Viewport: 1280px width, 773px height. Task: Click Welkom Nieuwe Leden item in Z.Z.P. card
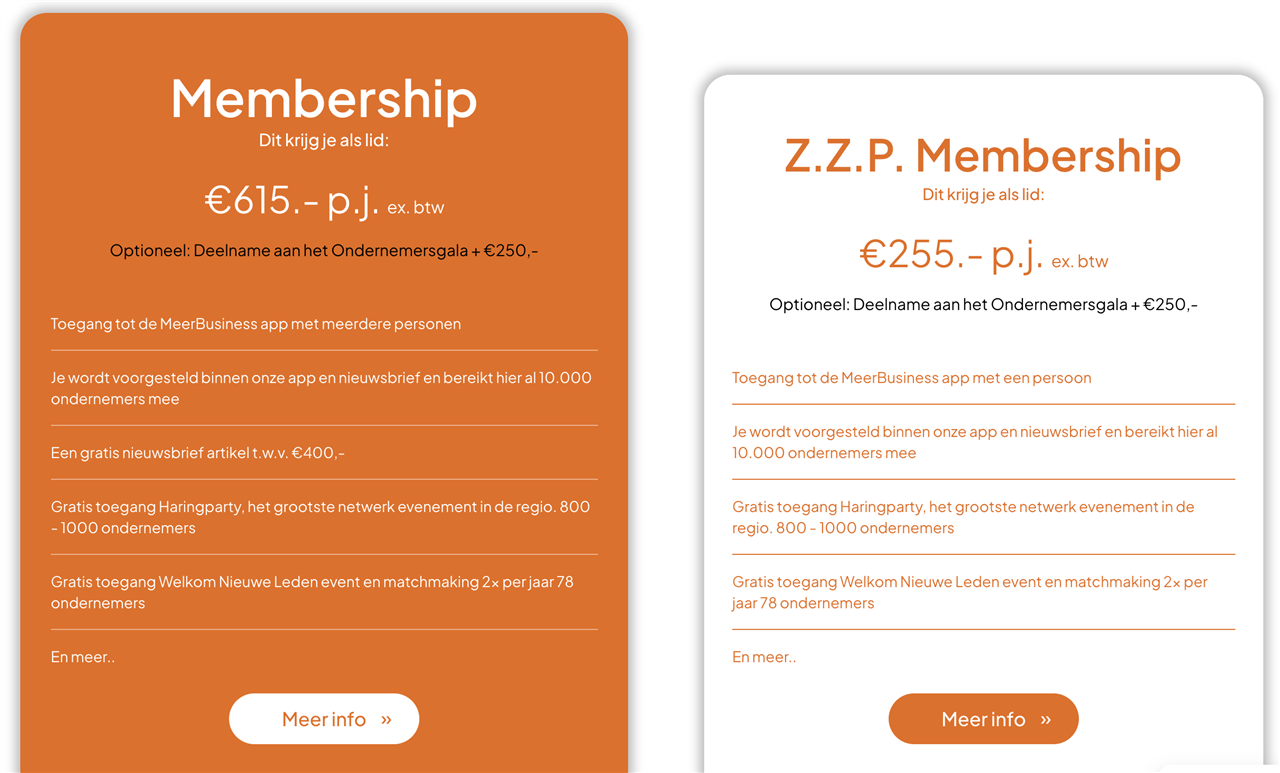[969, 592]
